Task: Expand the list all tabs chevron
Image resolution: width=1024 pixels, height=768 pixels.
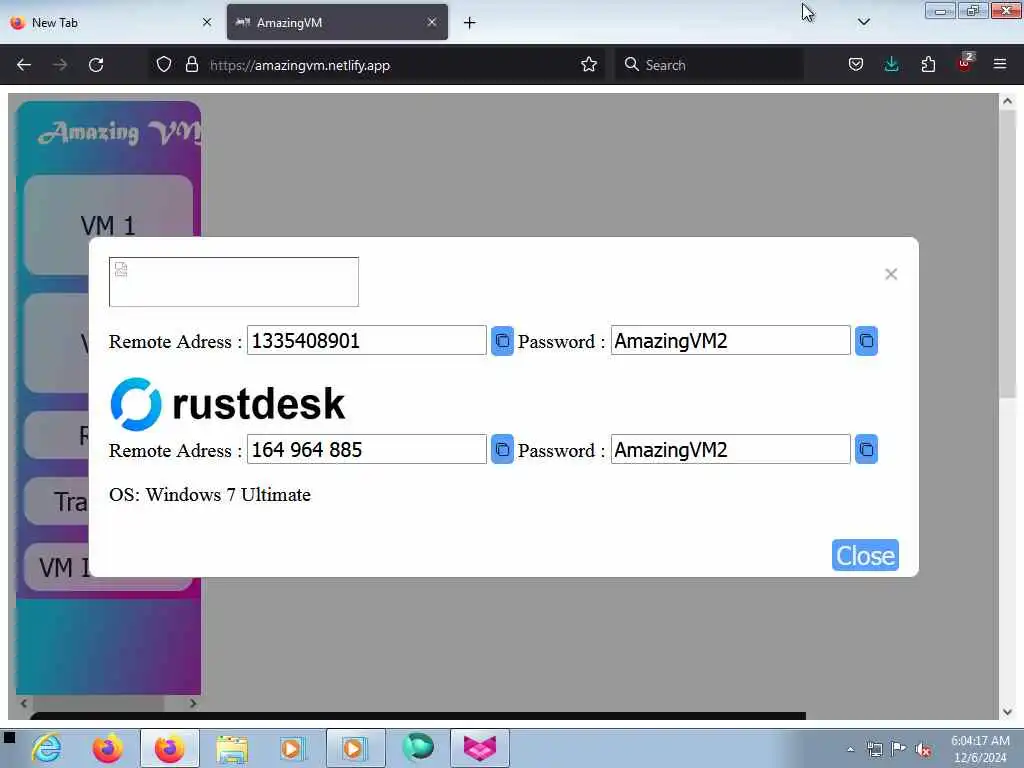Action: [x=863, y=22]
